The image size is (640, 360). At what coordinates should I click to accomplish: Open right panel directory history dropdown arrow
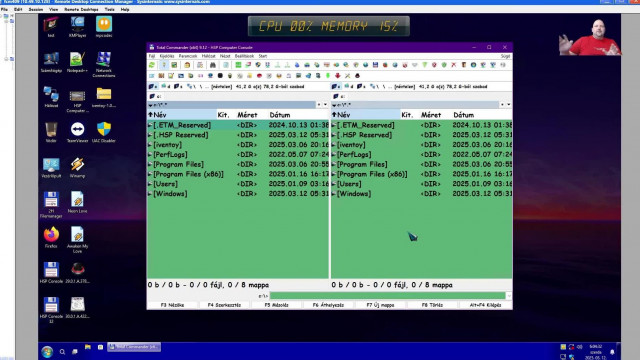coord(509,105)
